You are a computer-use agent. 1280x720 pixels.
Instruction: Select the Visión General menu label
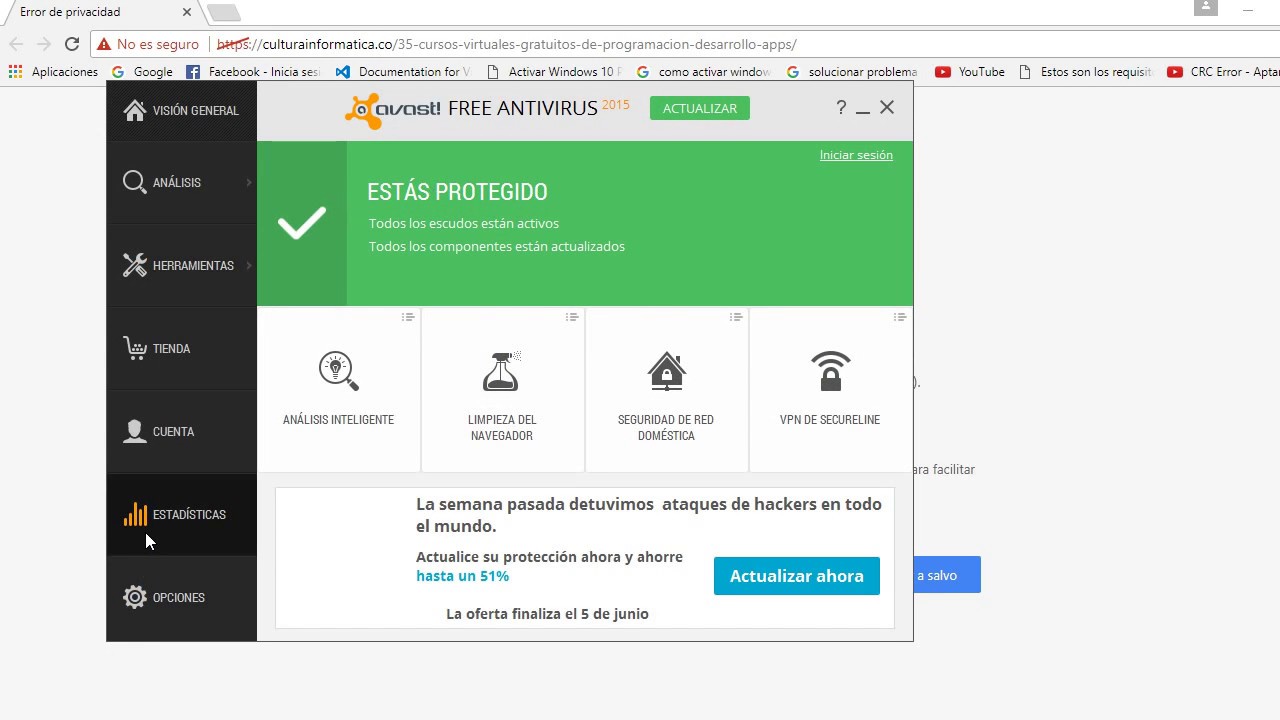point(196,111)
